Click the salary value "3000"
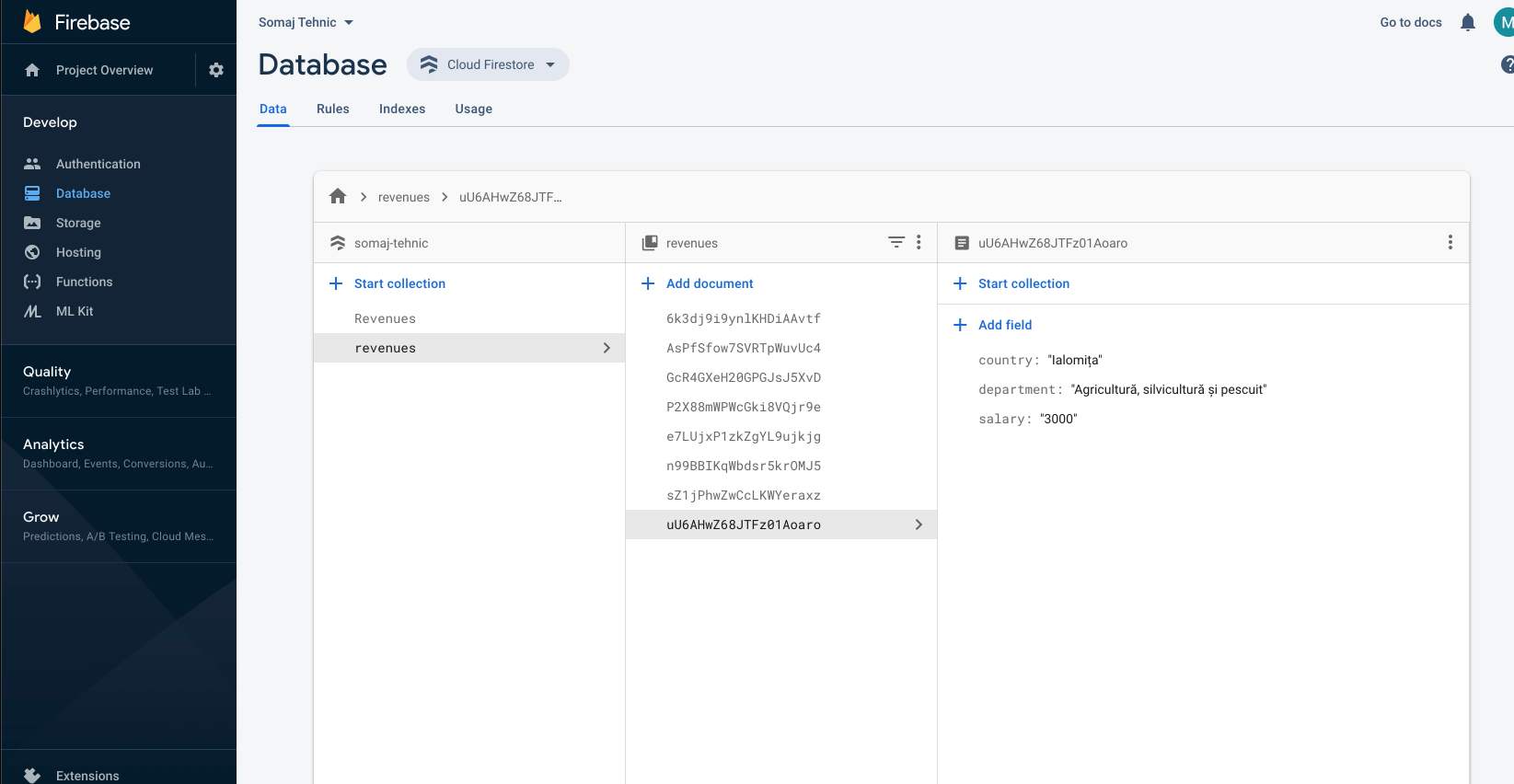Viewport: 1514px width, 784px height. pos(1058,419)
